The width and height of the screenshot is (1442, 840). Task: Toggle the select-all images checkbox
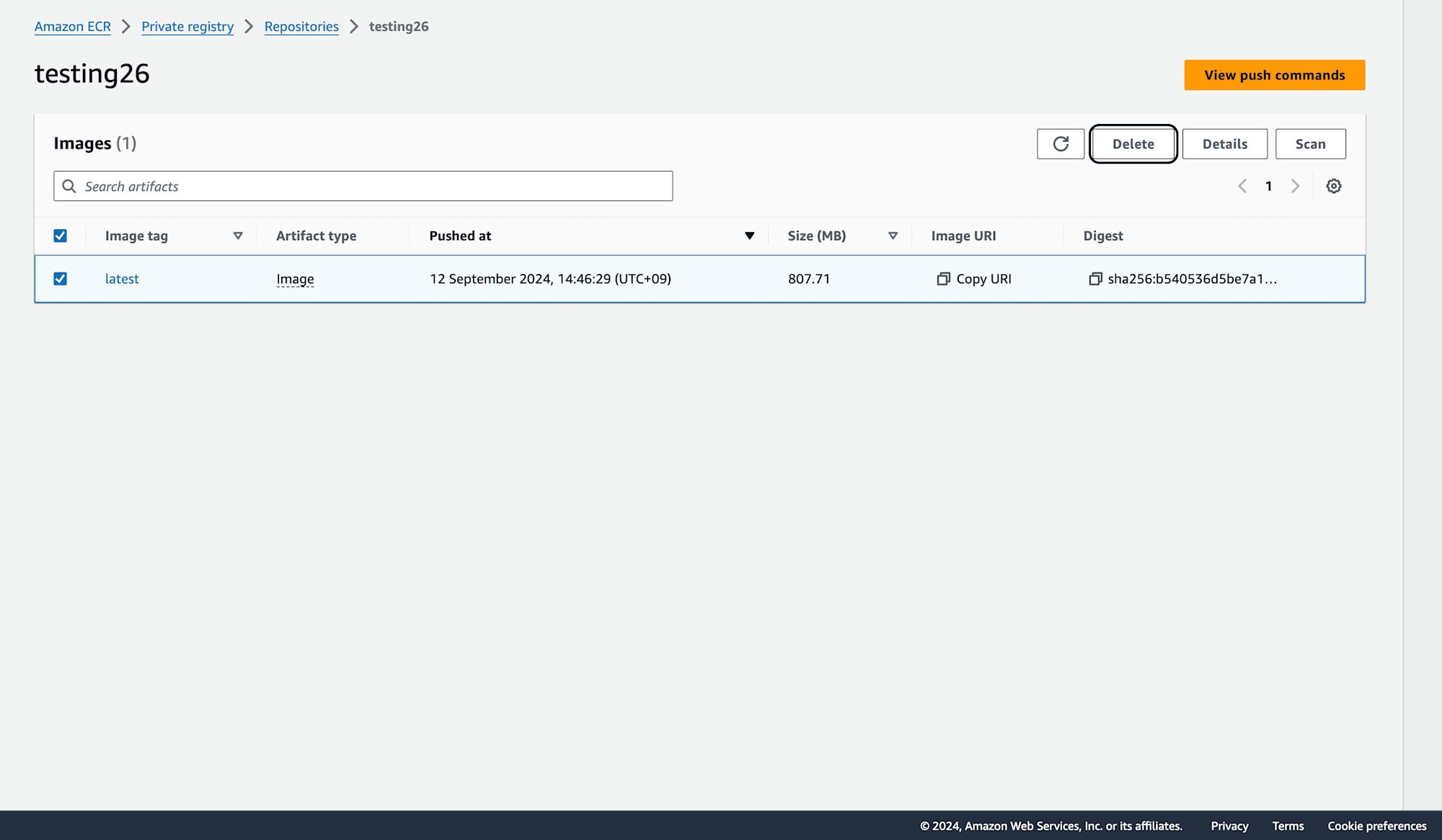pyautogui.click(x=61, y=236)
